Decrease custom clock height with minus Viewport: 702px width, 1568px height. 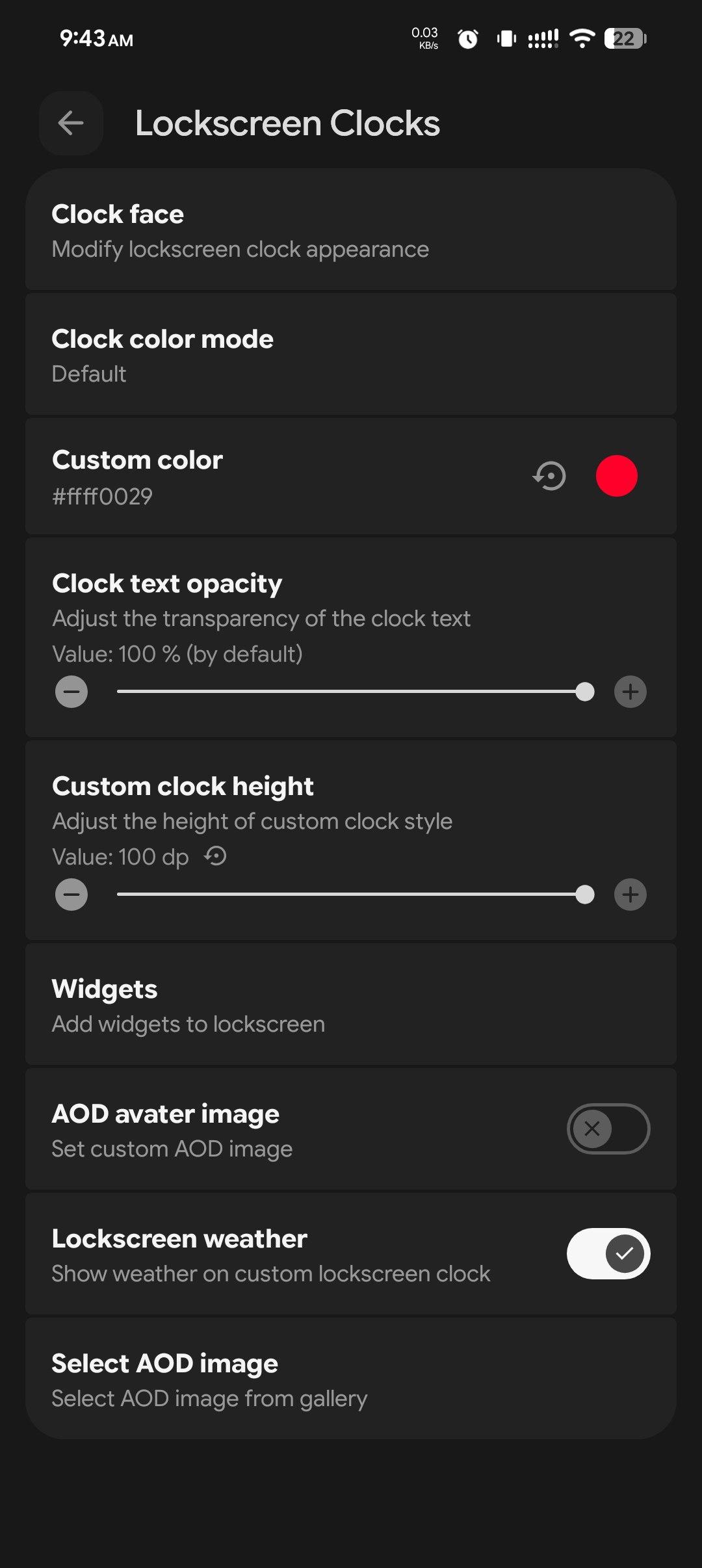coord(71,895)
